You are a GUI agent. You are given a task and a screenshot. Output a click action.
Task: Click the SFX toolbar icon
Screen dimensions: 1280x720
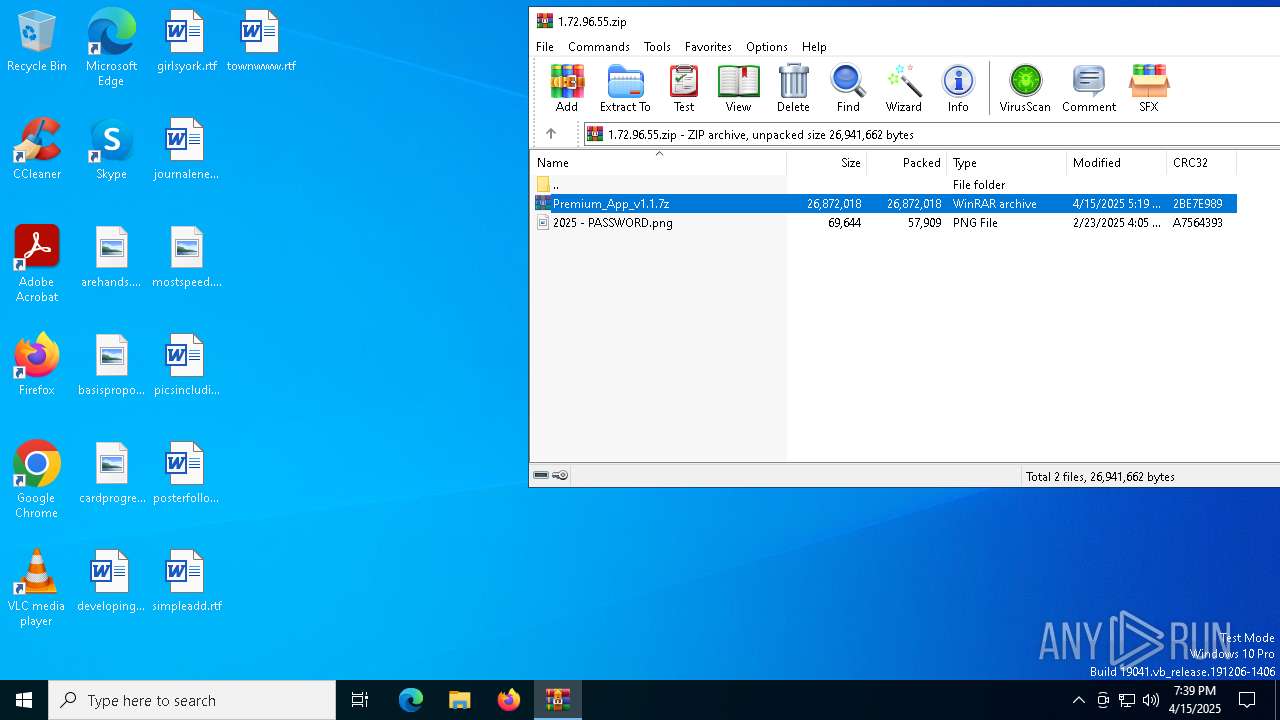click(1149, 88)
